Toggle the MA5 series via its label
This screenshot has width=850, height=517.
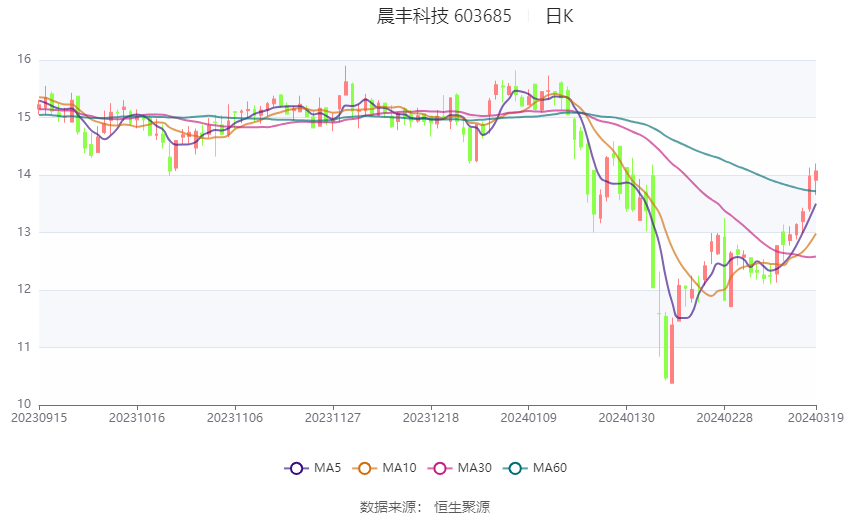point(327,468)
